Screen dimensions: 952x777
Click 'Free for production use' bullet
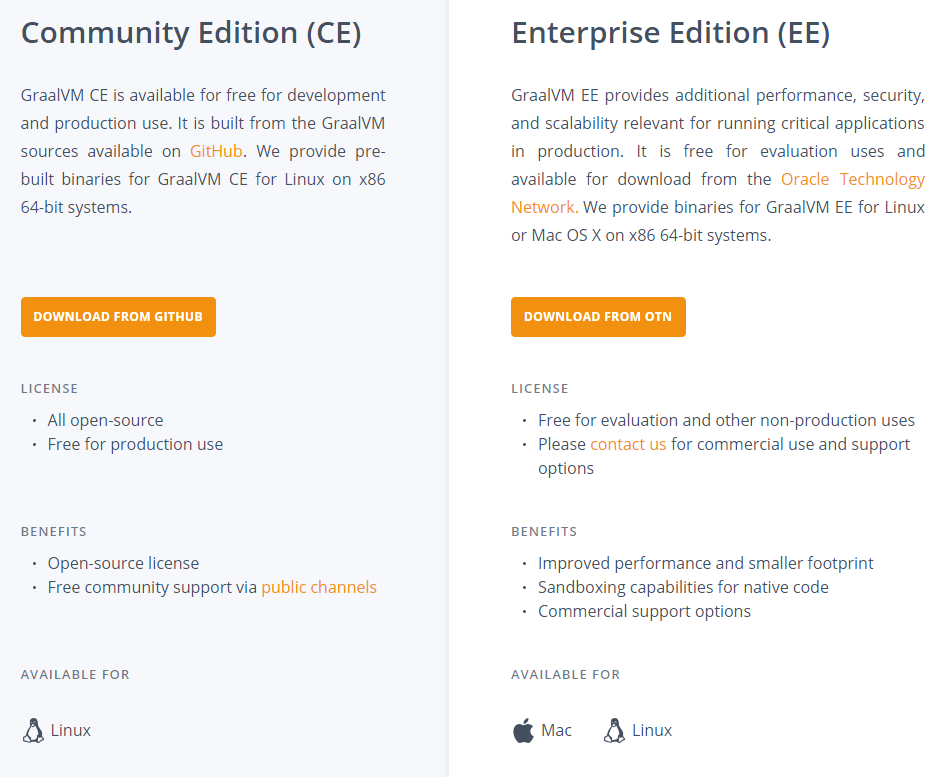[x=135, y=444]
